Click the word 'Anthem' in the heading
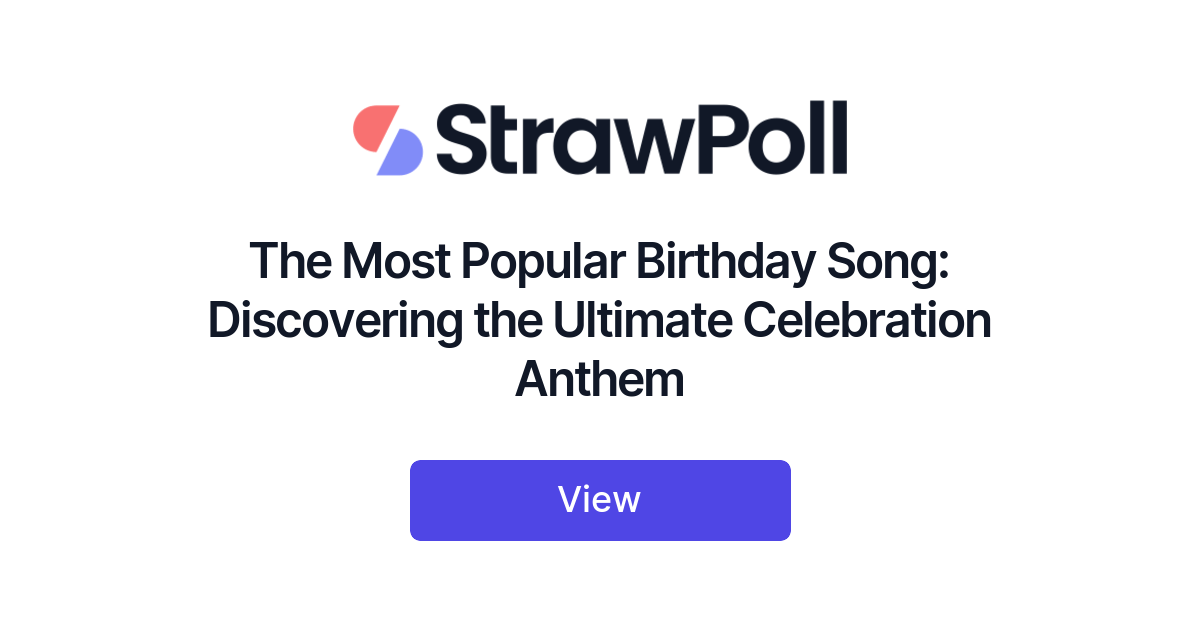 [x=600, y=379]
